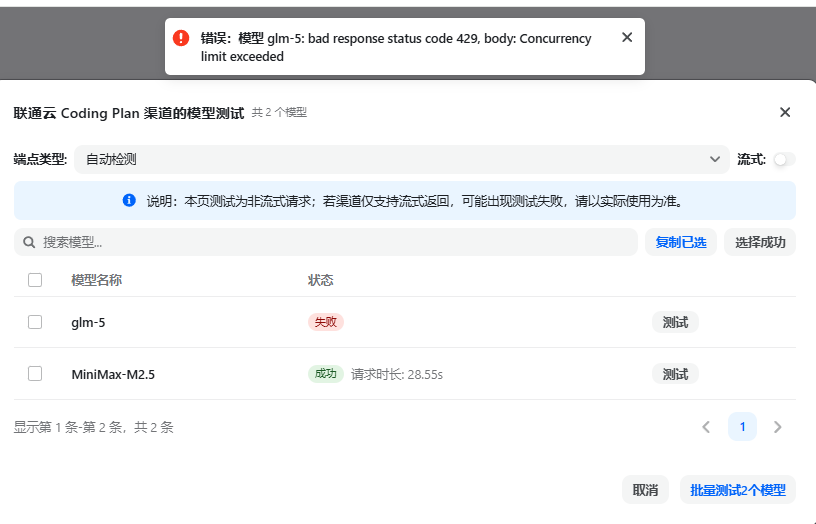Click the 端点类型 label
Viewport: 816px width, 524px height.
[x=40, y=159]
